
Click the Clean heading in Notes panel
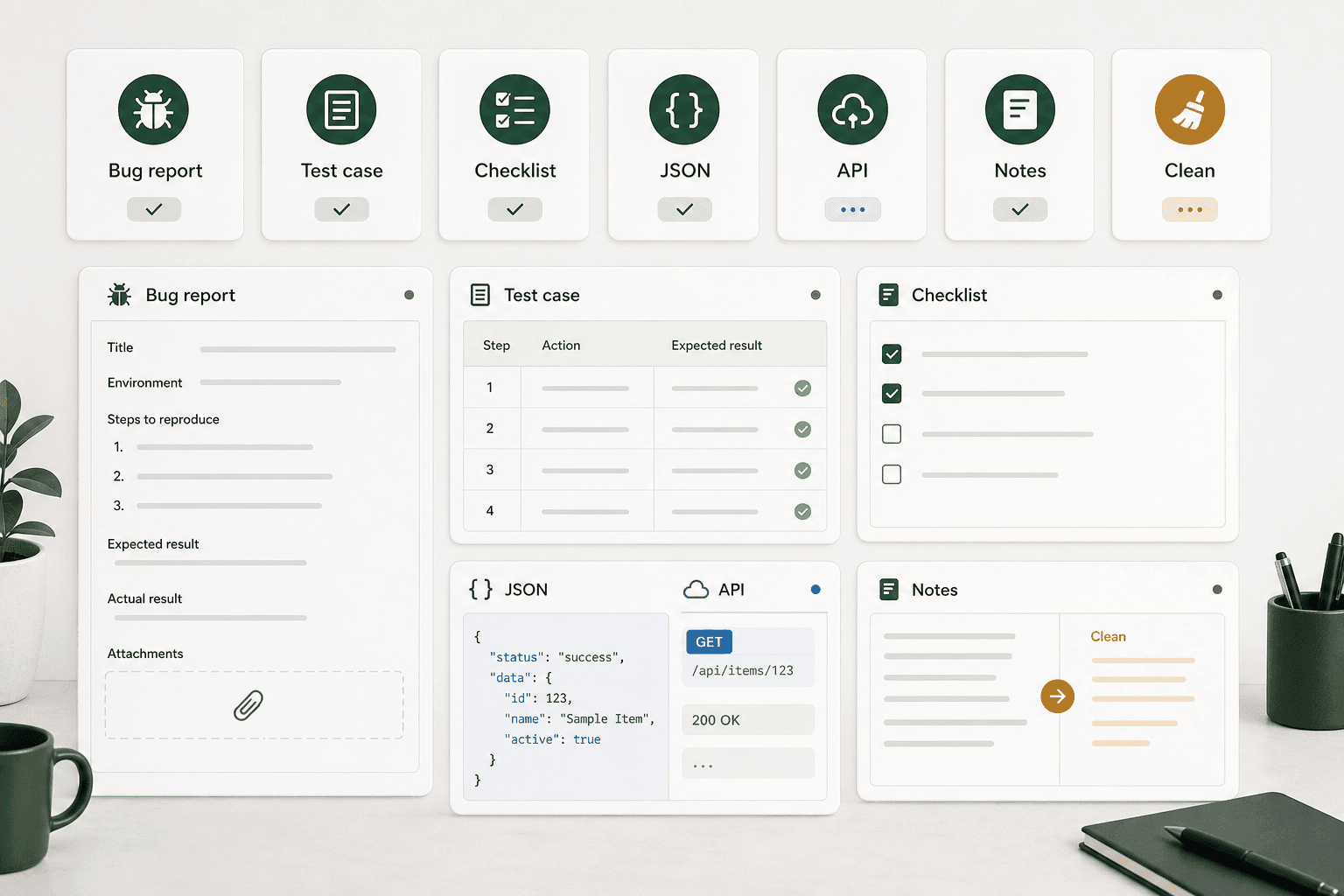[1108, 637]
